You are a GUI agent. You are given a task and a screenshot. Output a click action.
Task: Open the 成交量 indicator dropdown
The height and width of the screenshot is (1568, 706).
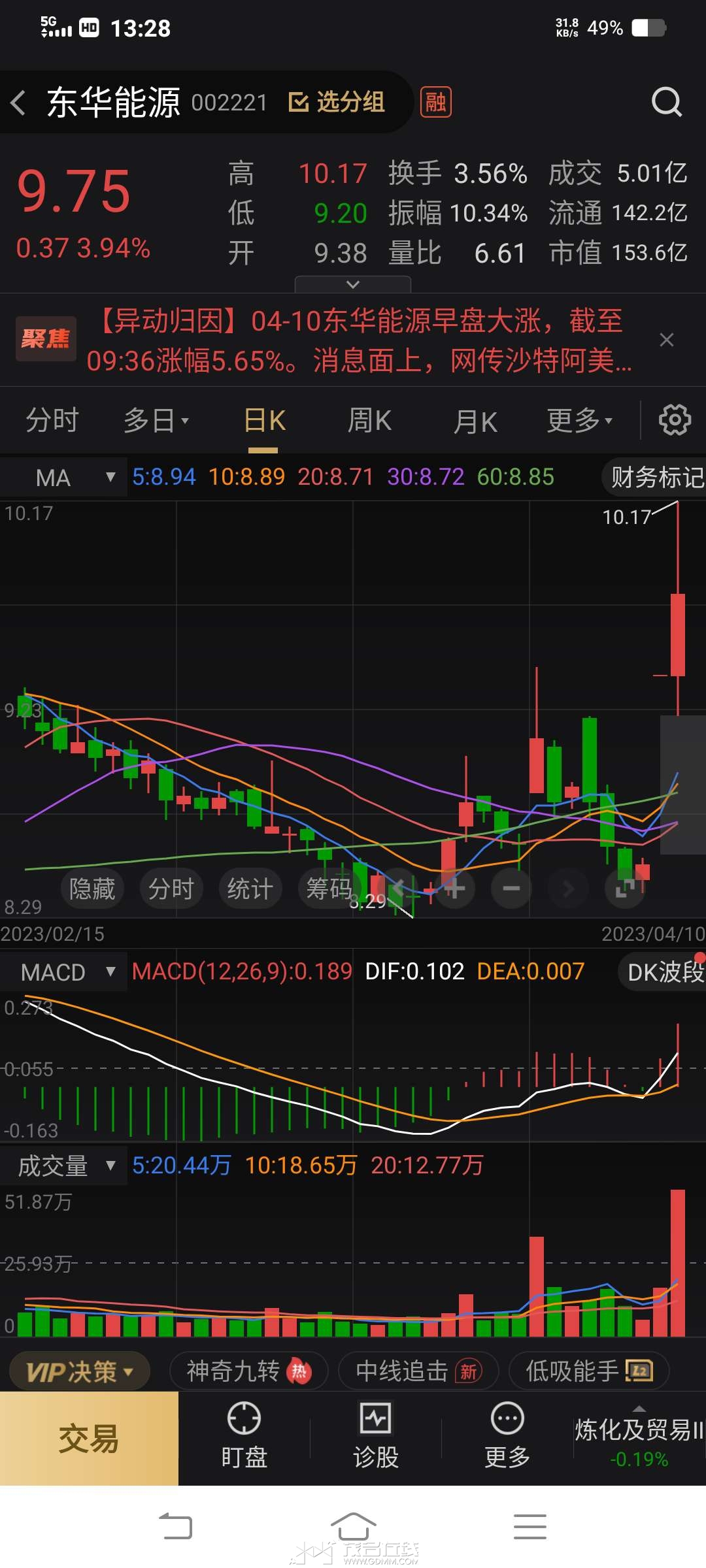tap(63, 1166)
